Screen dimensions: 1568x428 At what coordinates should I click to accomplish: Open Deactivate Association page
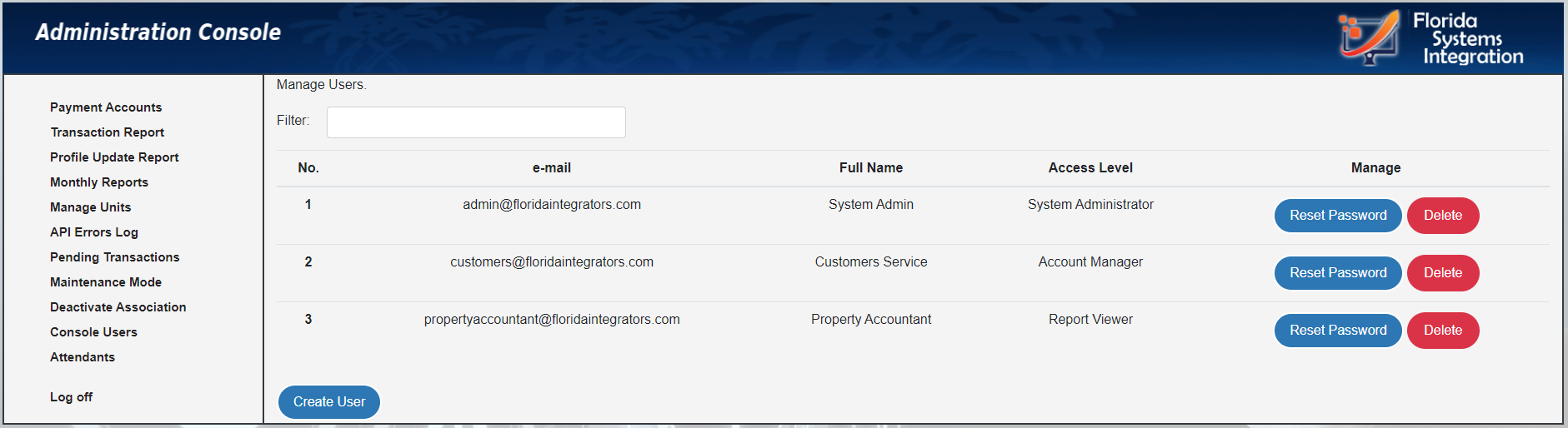(x=118, y=307)
